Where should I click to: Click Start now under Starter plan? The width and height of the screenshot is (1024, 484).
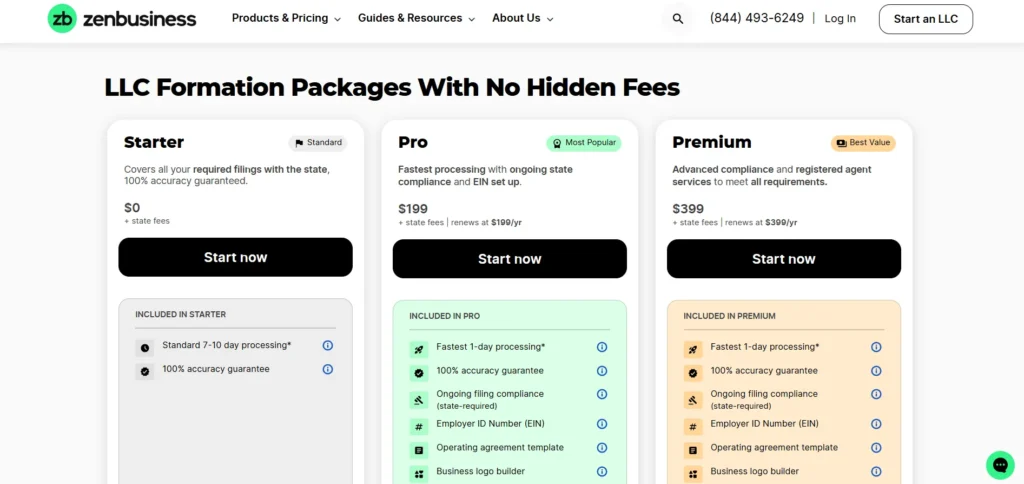pyautogui.click(x=235, y=257)
